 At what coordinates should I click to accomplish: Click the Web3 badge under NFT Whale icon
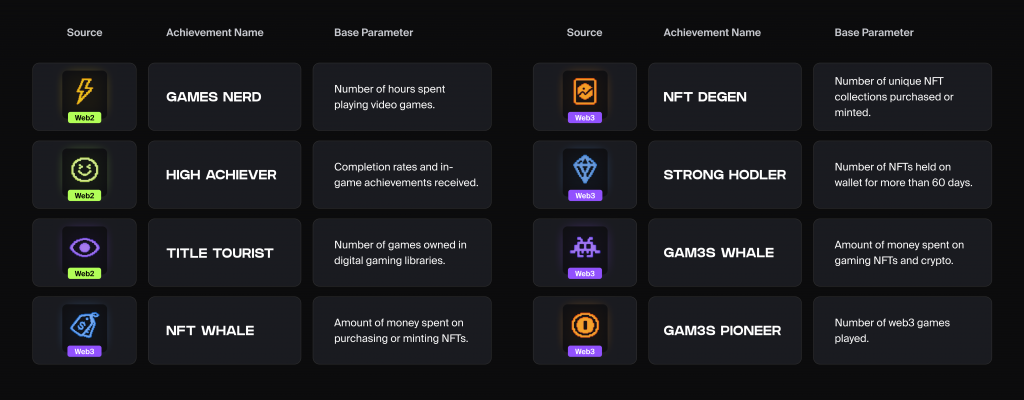point(84,351)
